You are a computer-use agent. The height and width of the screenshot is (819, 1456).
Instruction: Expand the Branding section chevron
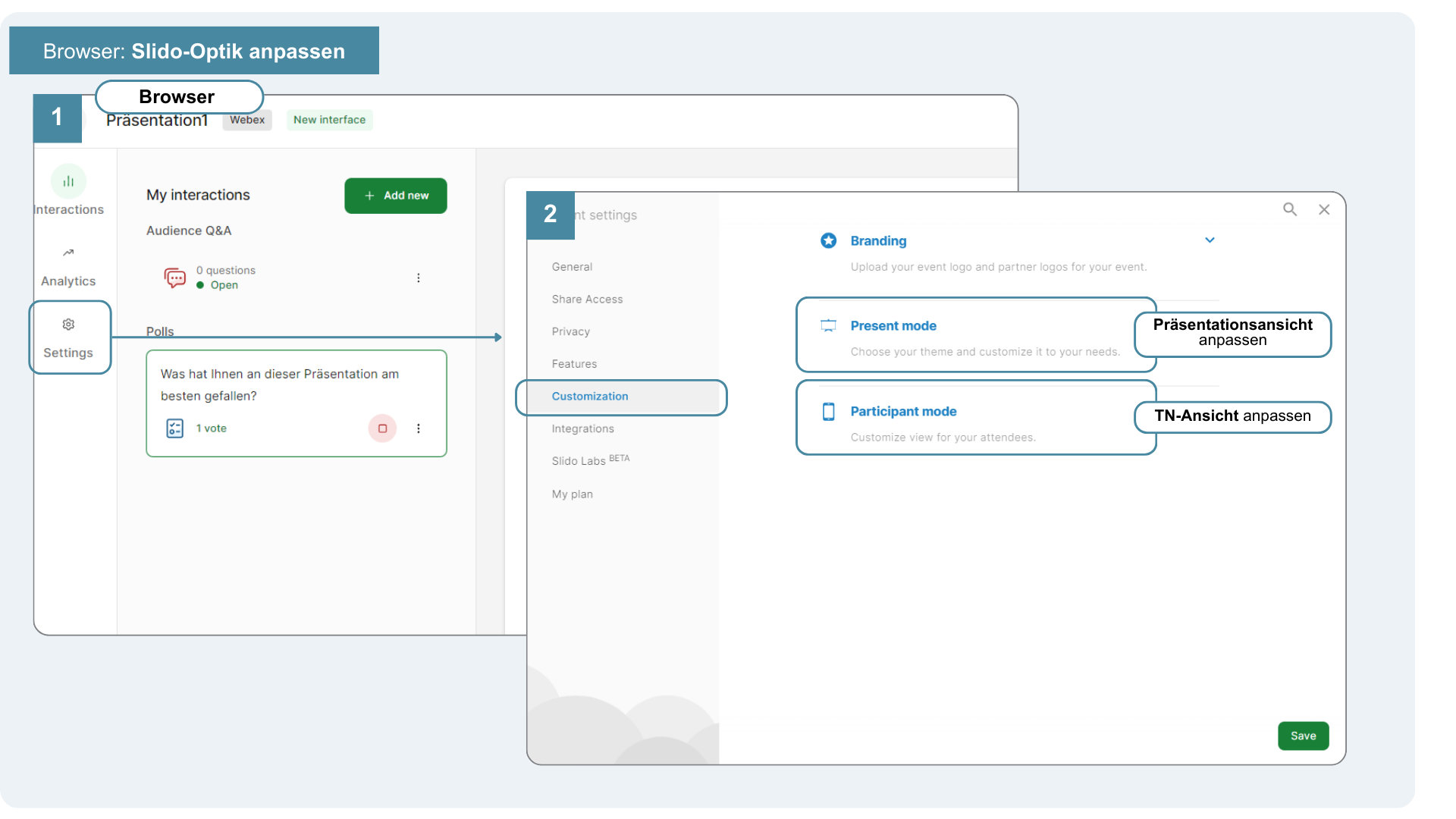coord(1210,240)
